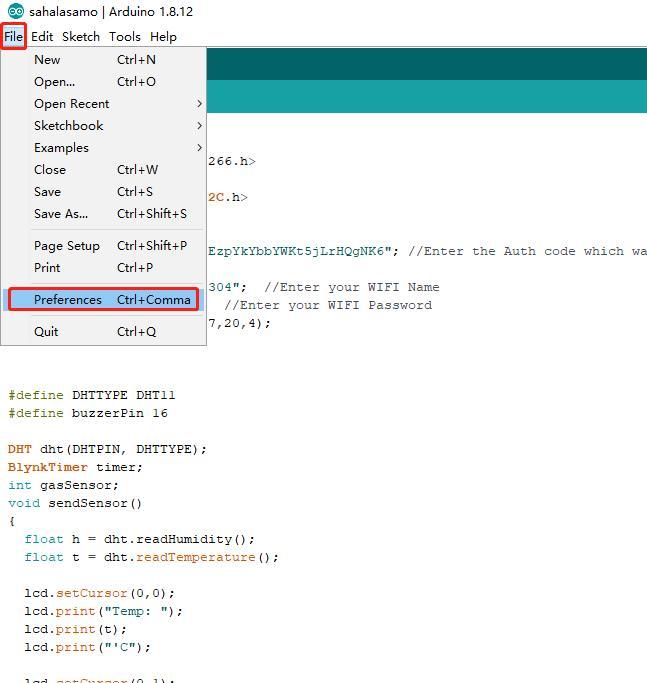Click Save in the File menu
The image size is (647, 683).
tap(103, 192)
